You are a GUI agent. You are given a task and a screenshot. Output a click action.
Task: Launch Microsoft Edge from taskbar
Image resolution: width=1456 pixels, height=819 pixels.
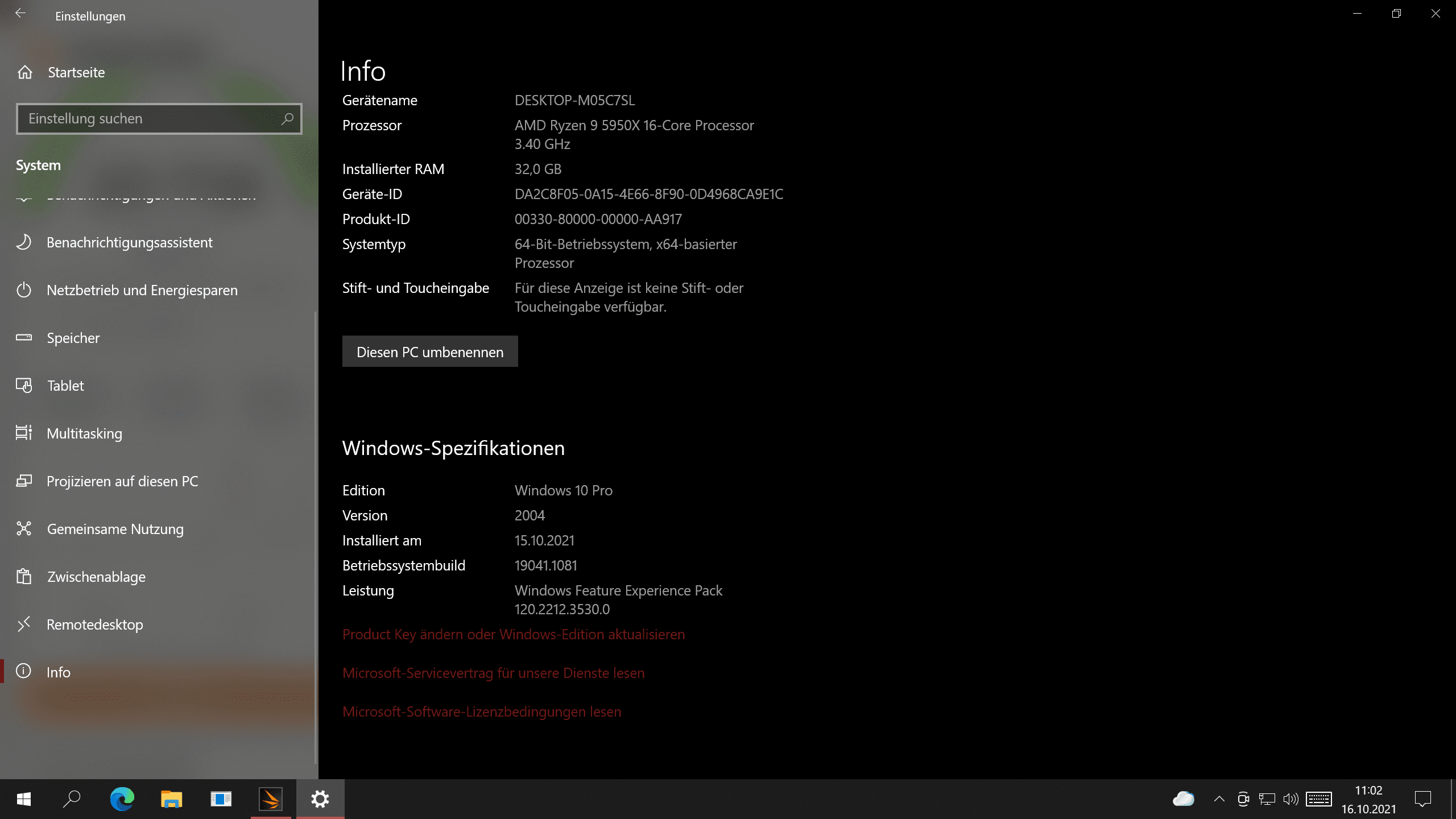tap(122, 799)
